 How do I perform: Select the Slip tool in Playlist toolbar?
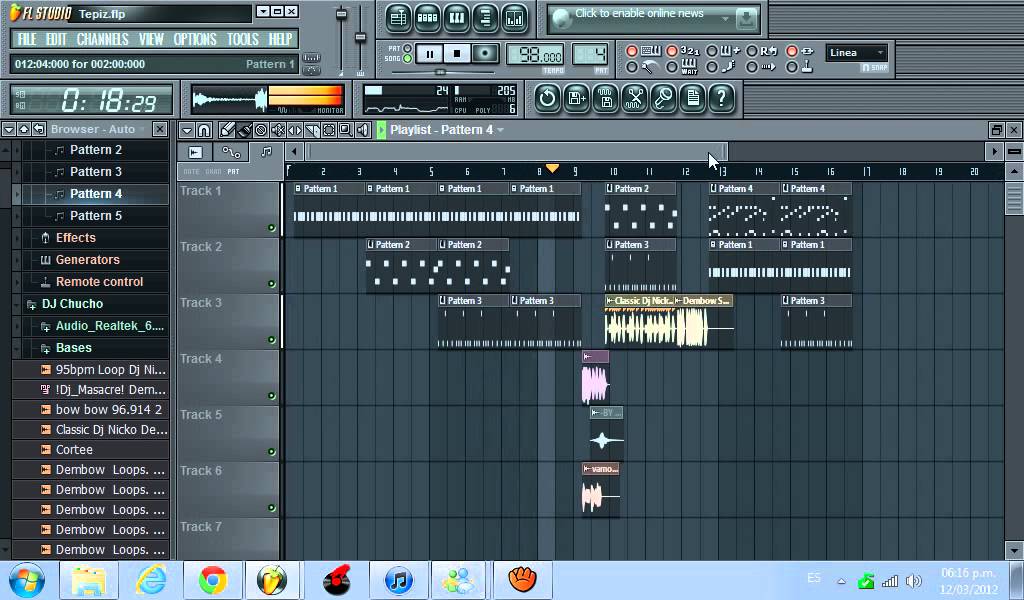pos(295,130)
